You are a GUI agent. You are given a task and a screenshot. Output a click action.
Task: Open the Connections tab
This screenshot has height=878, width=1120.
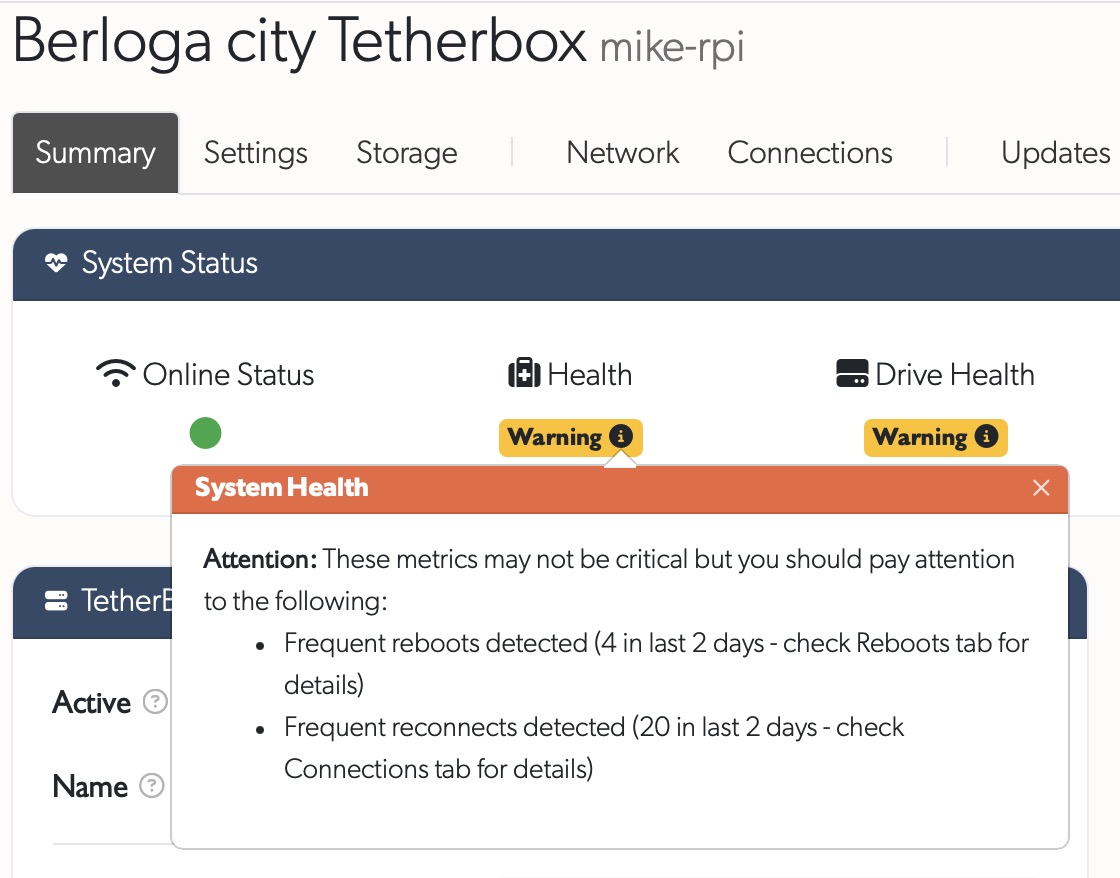810,152
